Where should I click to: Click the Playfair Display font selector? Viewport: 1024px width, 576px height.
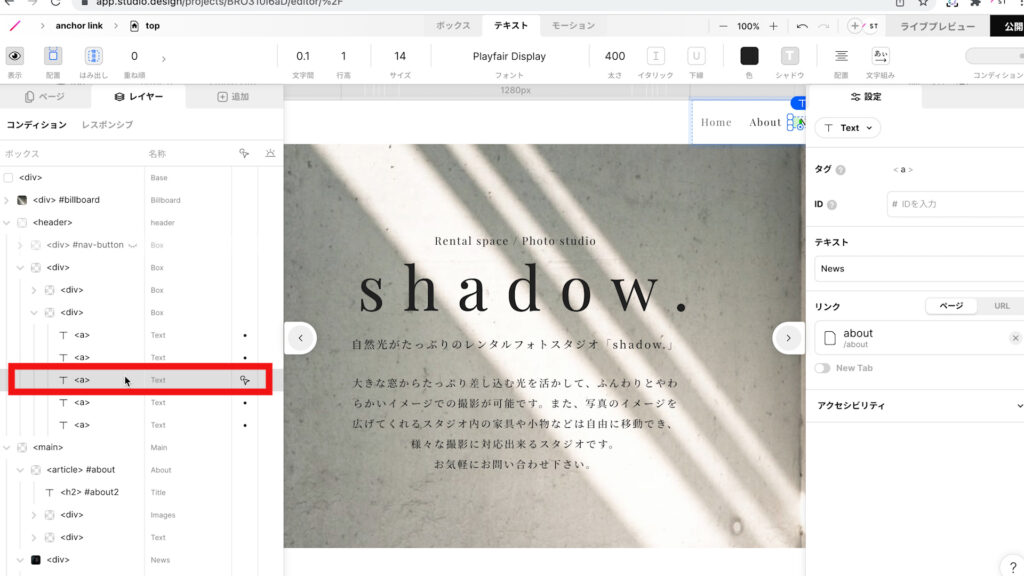click(509, 56)
